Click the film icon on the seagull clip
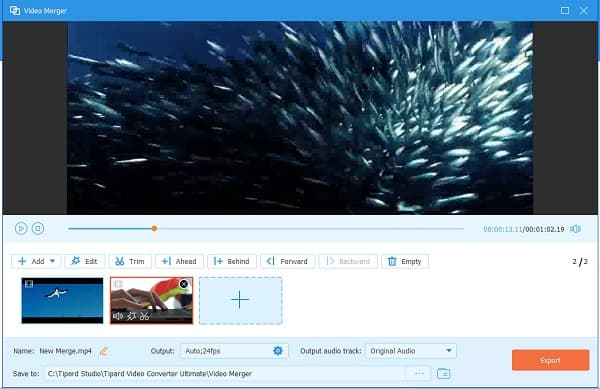 coord(29,284)
